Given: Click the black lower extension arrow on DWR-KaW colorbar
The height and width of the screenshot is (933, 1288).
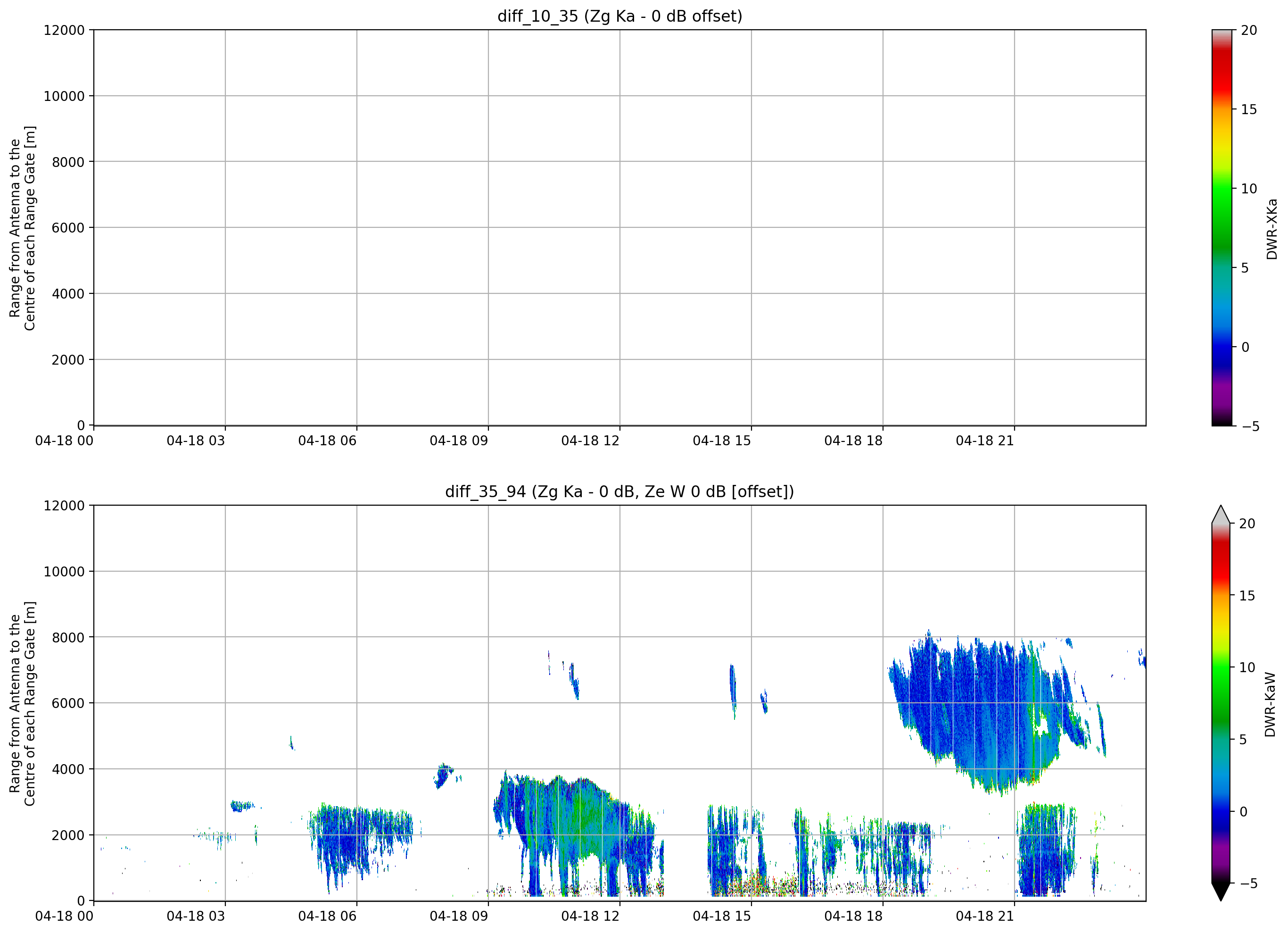Looking at the screenshot, I should [x=1221, y=892].
